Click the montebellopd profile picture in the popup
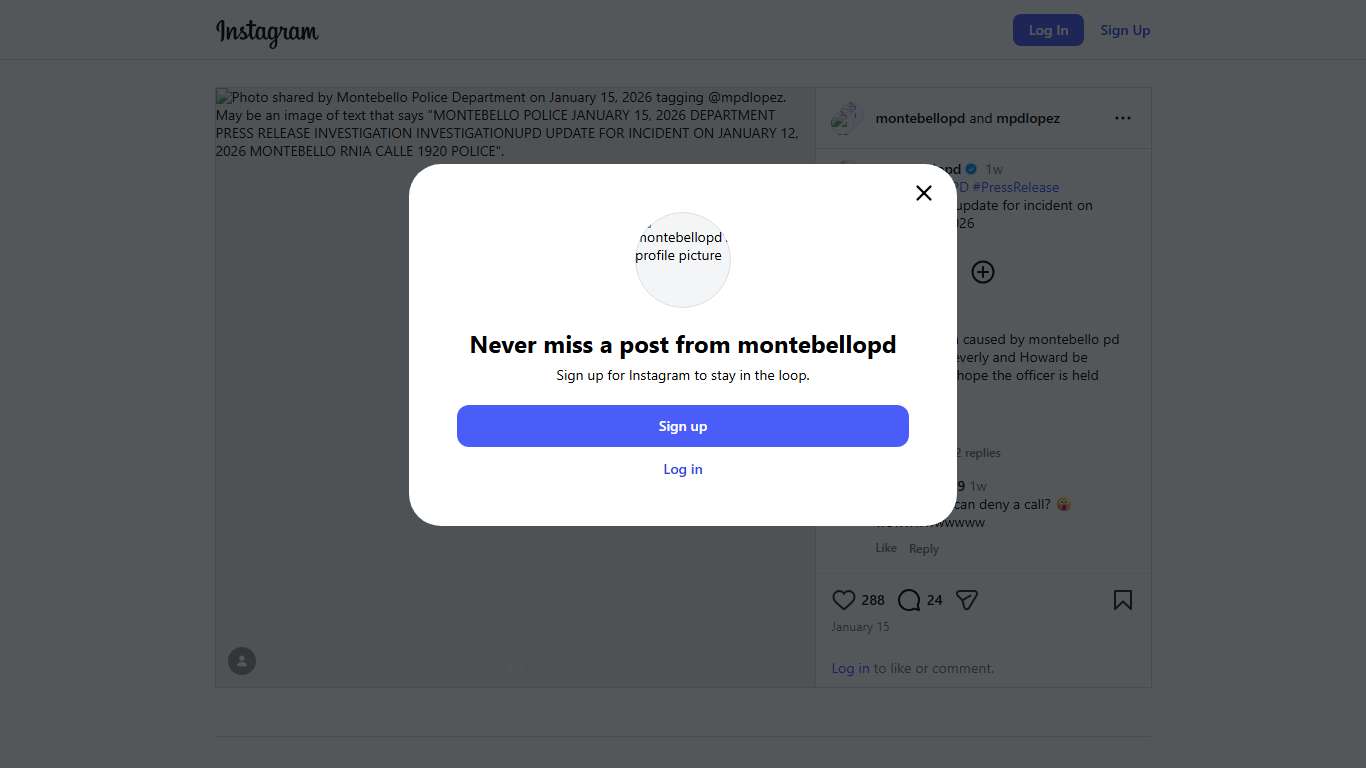 point(683,259)
